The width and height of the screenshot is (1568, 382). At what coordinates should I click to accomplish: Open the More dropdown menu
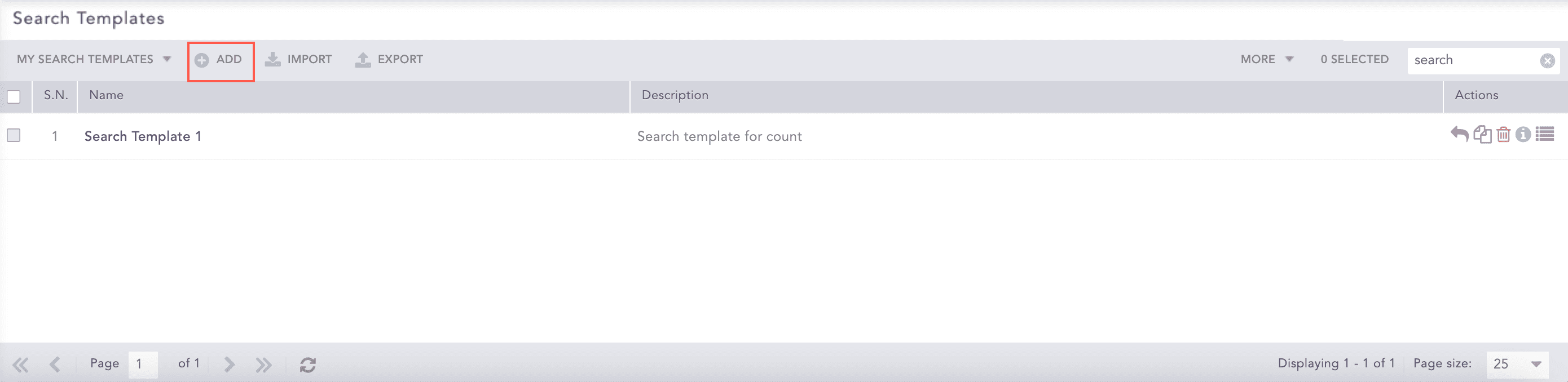click(x=1267, y=59)
